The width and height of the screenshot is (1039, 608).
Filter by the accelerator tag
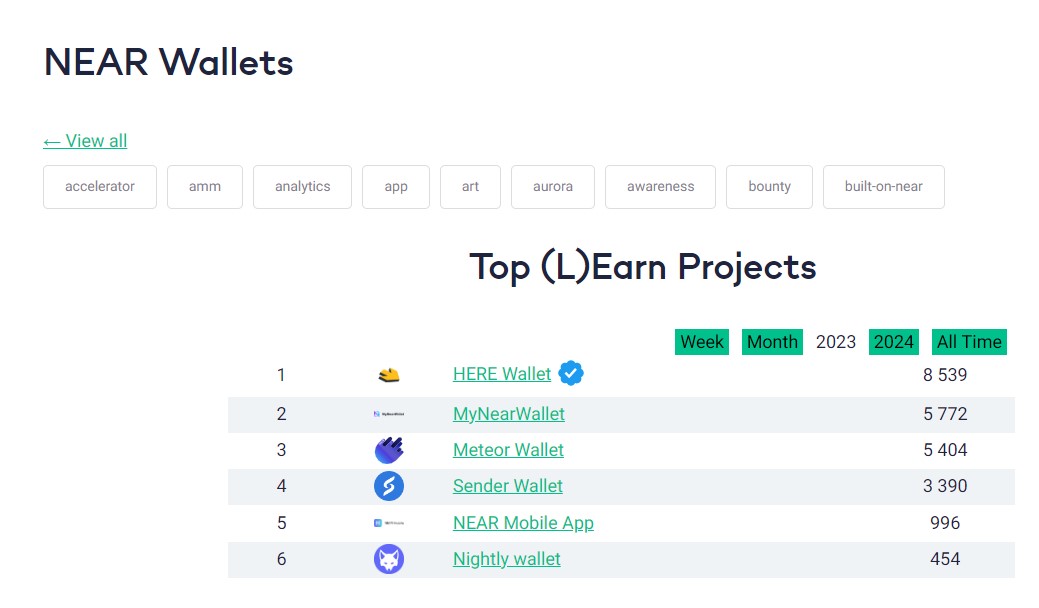click(x=100, y=187)
